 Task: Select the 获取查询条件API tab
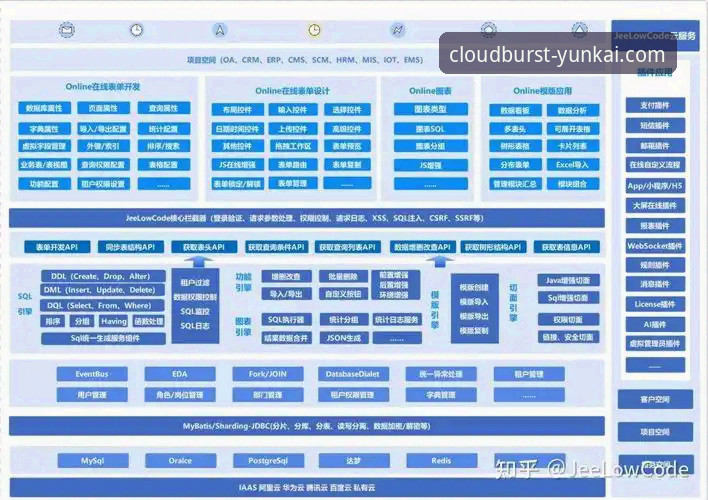click(x=276, y=247)
